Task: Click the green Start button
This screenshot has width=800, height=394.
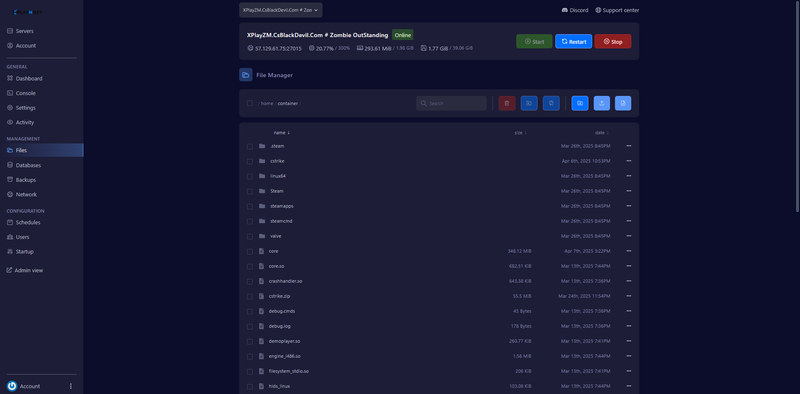Action: (x=534, y=41)
